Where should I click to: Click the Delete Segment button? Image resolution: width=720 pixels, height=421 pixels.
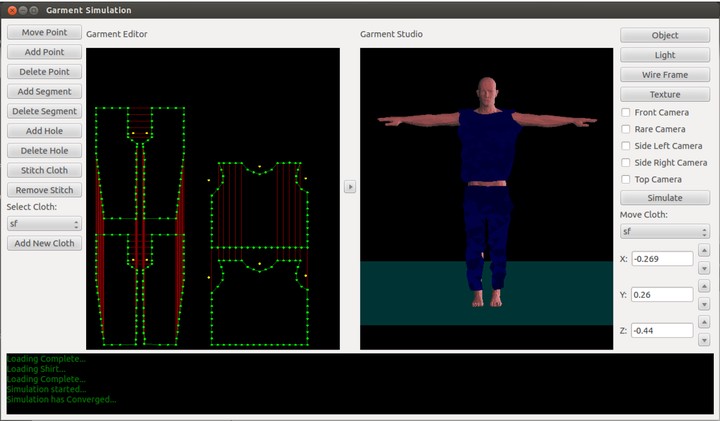pos(45,112)
